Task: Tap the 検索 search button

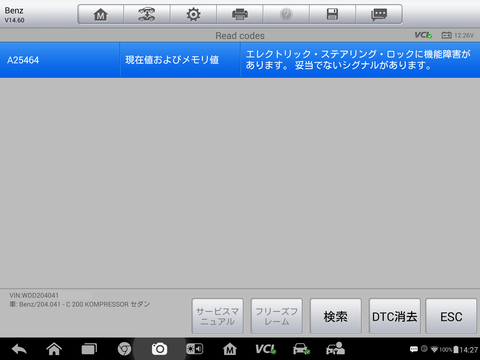Action: 336,316
